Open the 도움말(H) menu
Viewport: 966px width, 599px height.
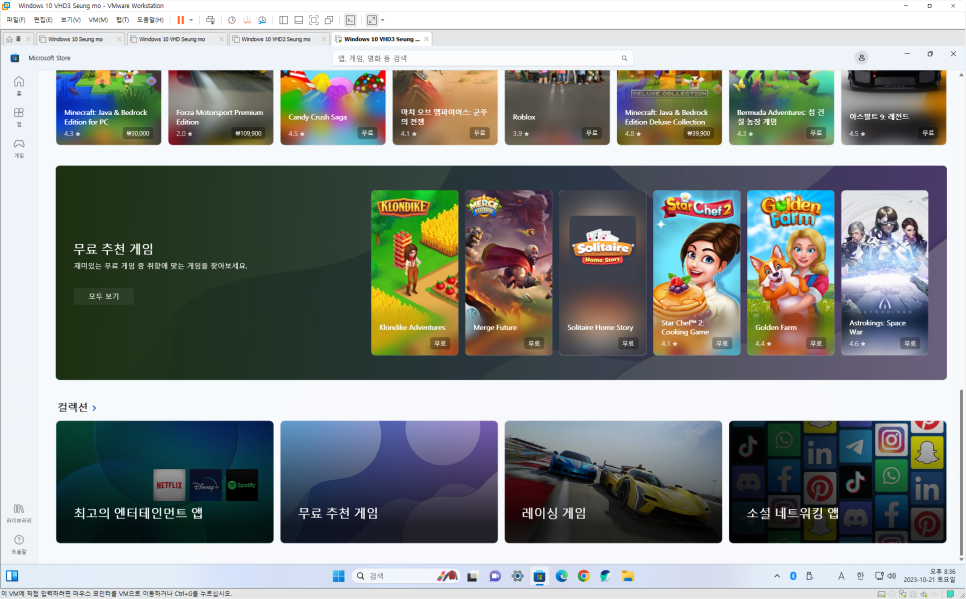tap(150, 20)
